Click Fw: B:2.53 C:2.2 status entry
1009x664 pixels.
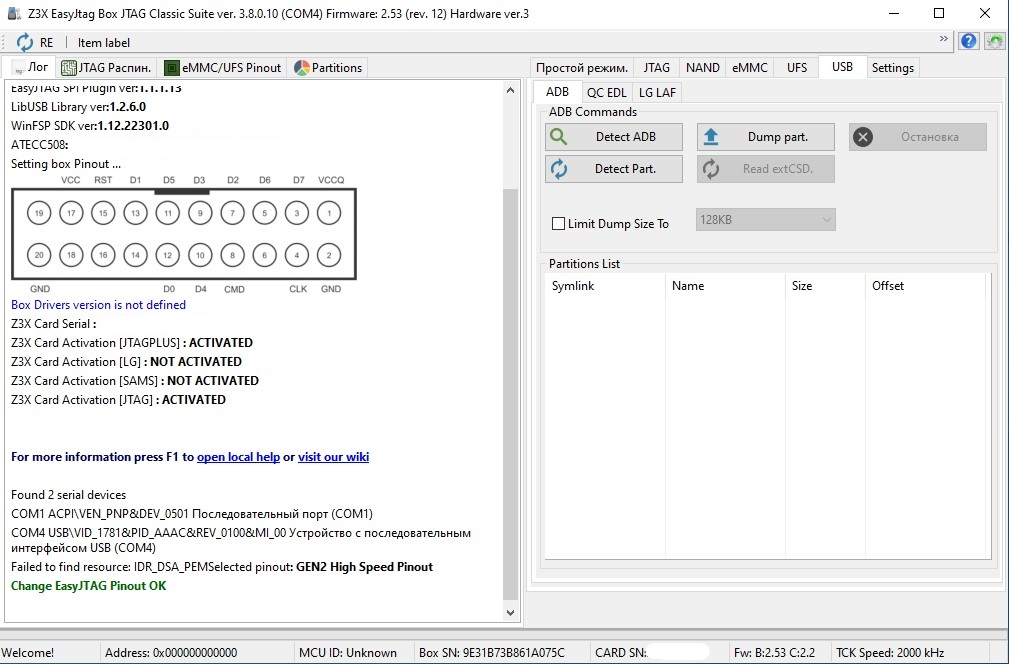coord(775,652)
